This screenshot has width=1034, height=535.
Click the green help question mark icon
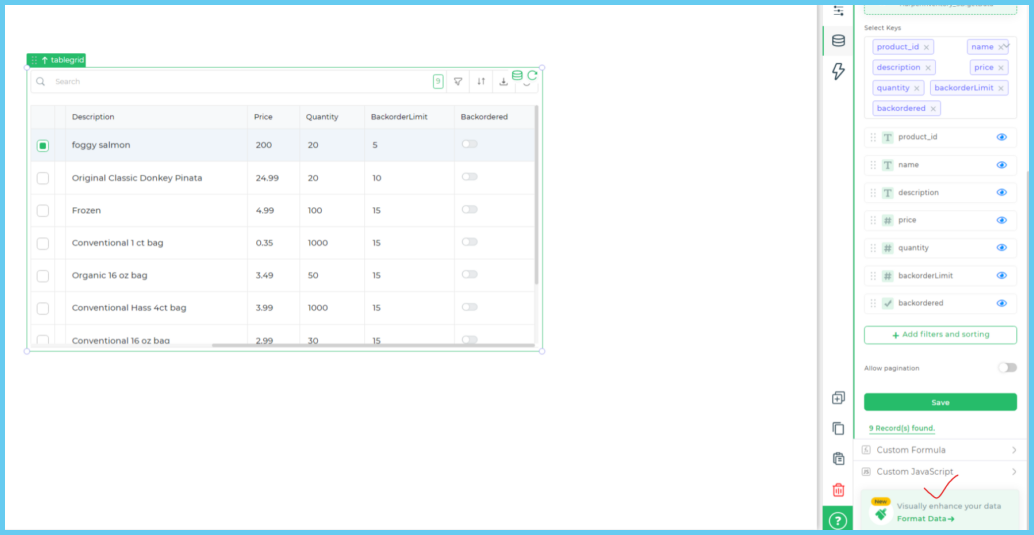point(838,520)
